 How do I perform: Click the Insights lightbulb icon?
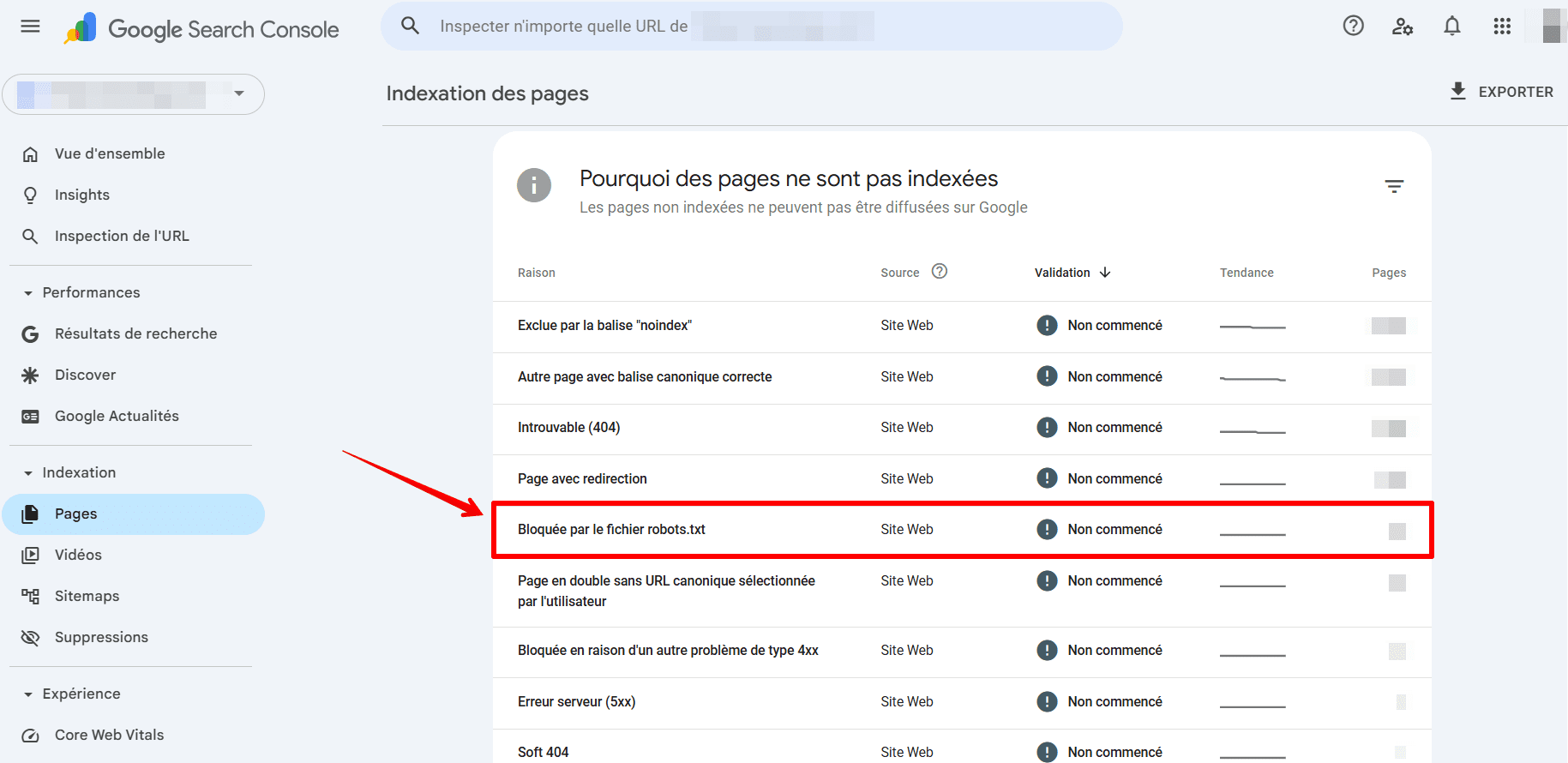(x=30, y=195)
